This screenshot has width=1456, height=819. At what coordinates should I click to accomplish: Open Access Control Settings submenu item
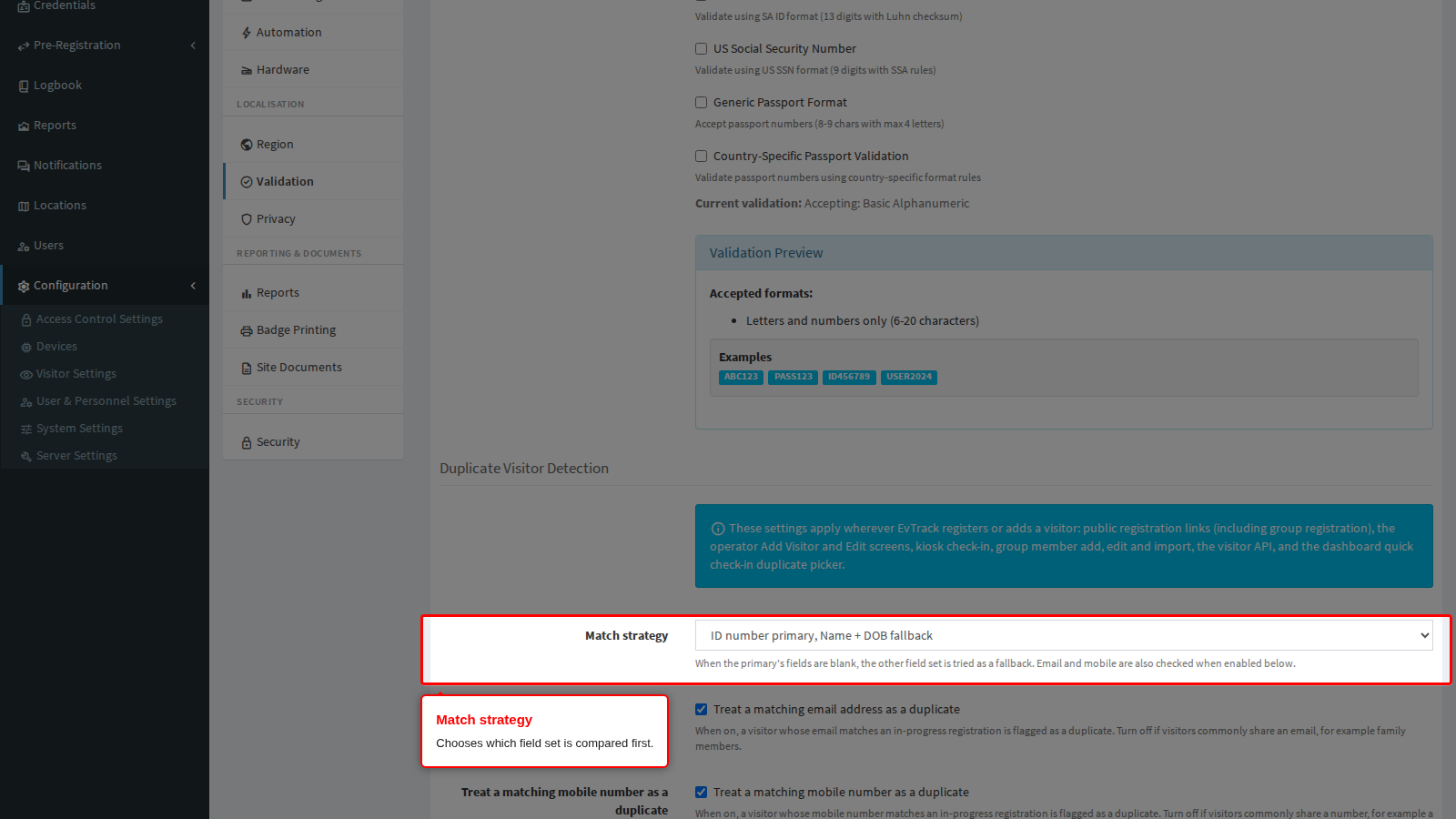(99, 319)
